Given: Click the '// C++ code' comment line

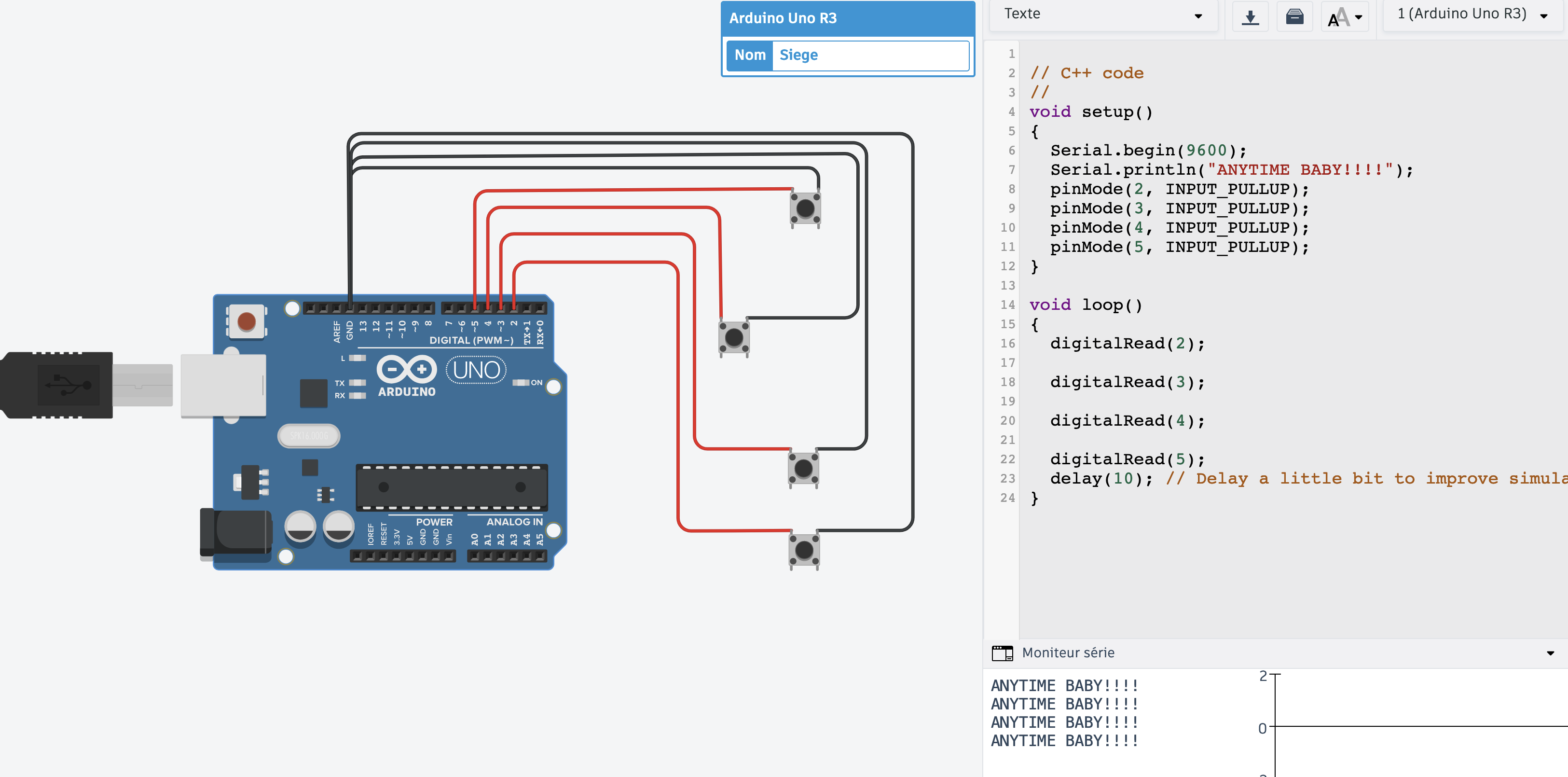Looking at the screenshot, I should click(1087, 73).
